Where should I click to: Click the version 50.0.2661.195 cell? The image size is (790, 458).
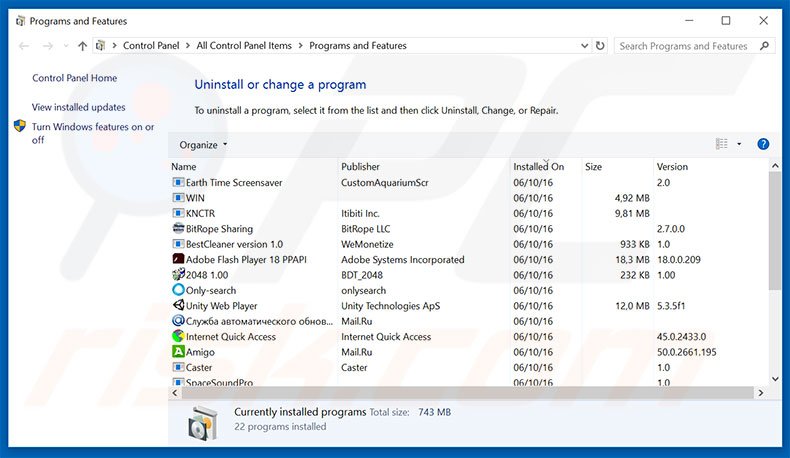[x=686, y=352]
